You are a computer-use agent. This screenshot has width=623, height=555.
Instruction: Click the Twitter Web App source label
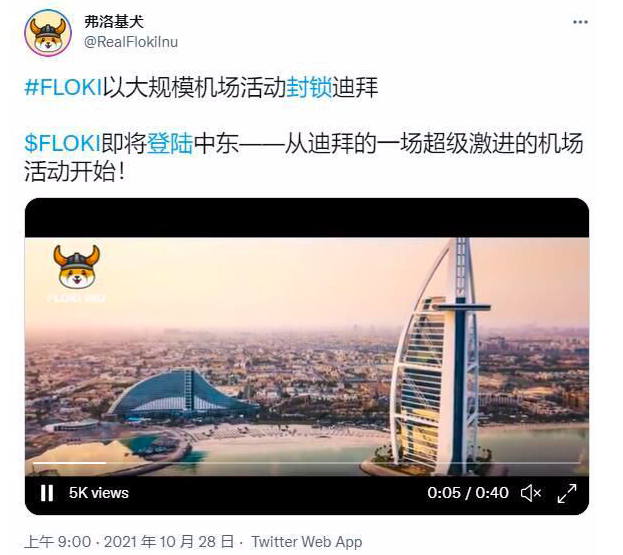[307, 542]
